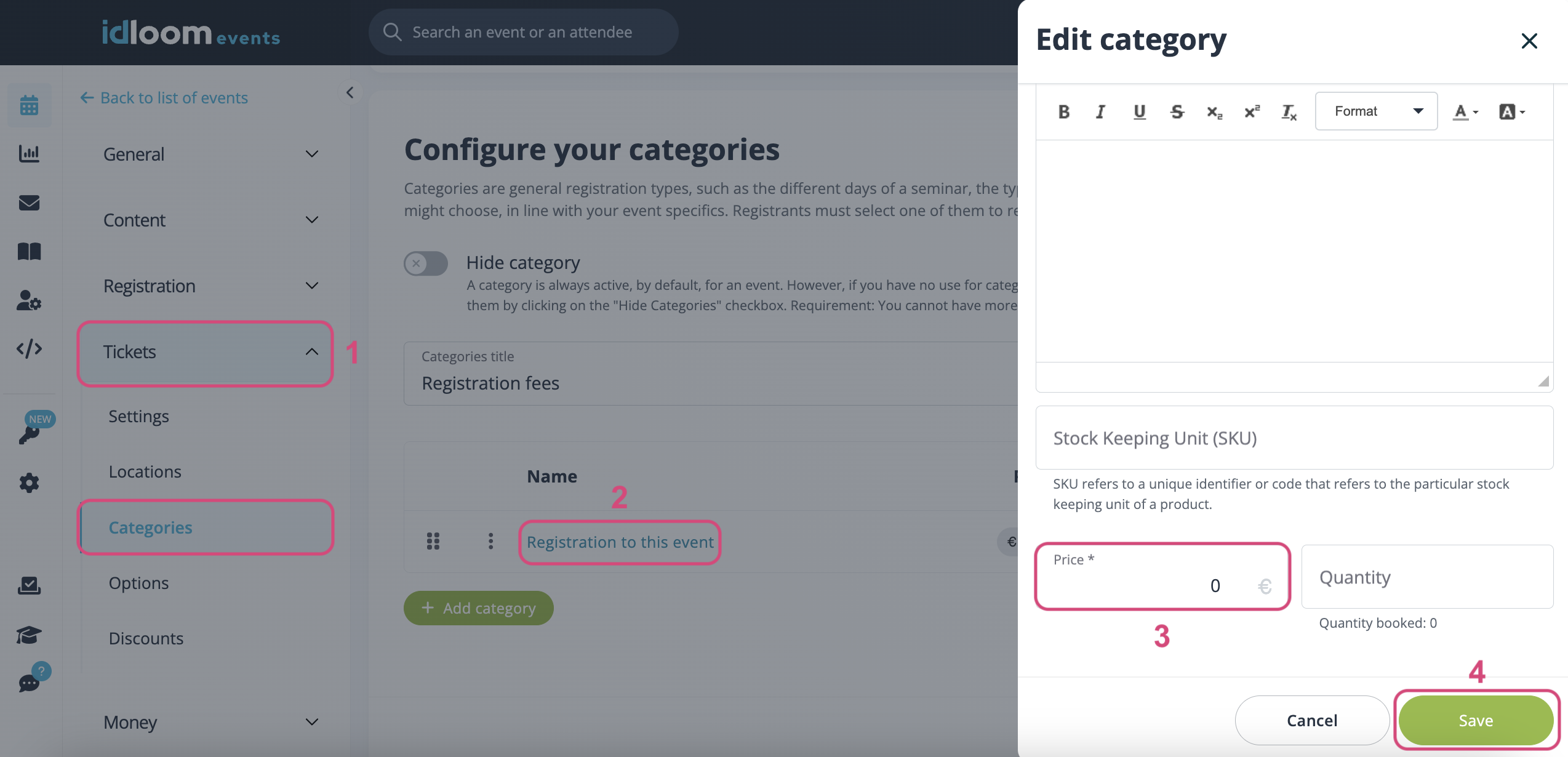Click the Underline formatting icon
The width and height of the screenshot is (1568, 757).
pos(1138,111)
